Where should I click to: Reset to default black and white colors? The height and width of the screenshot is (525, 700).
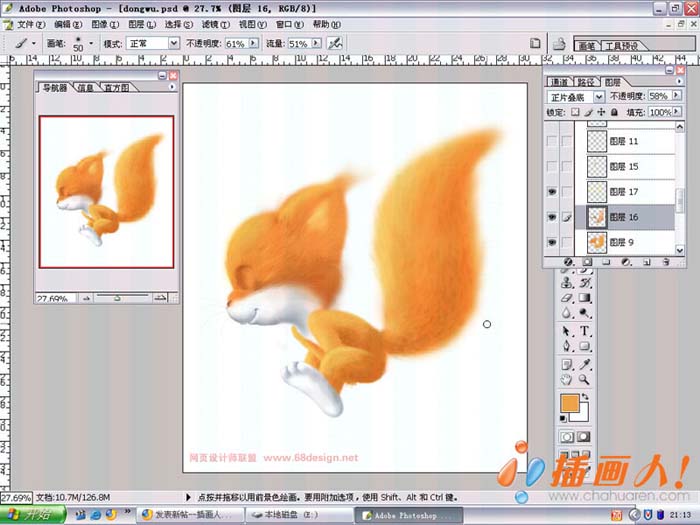(563, 419)
